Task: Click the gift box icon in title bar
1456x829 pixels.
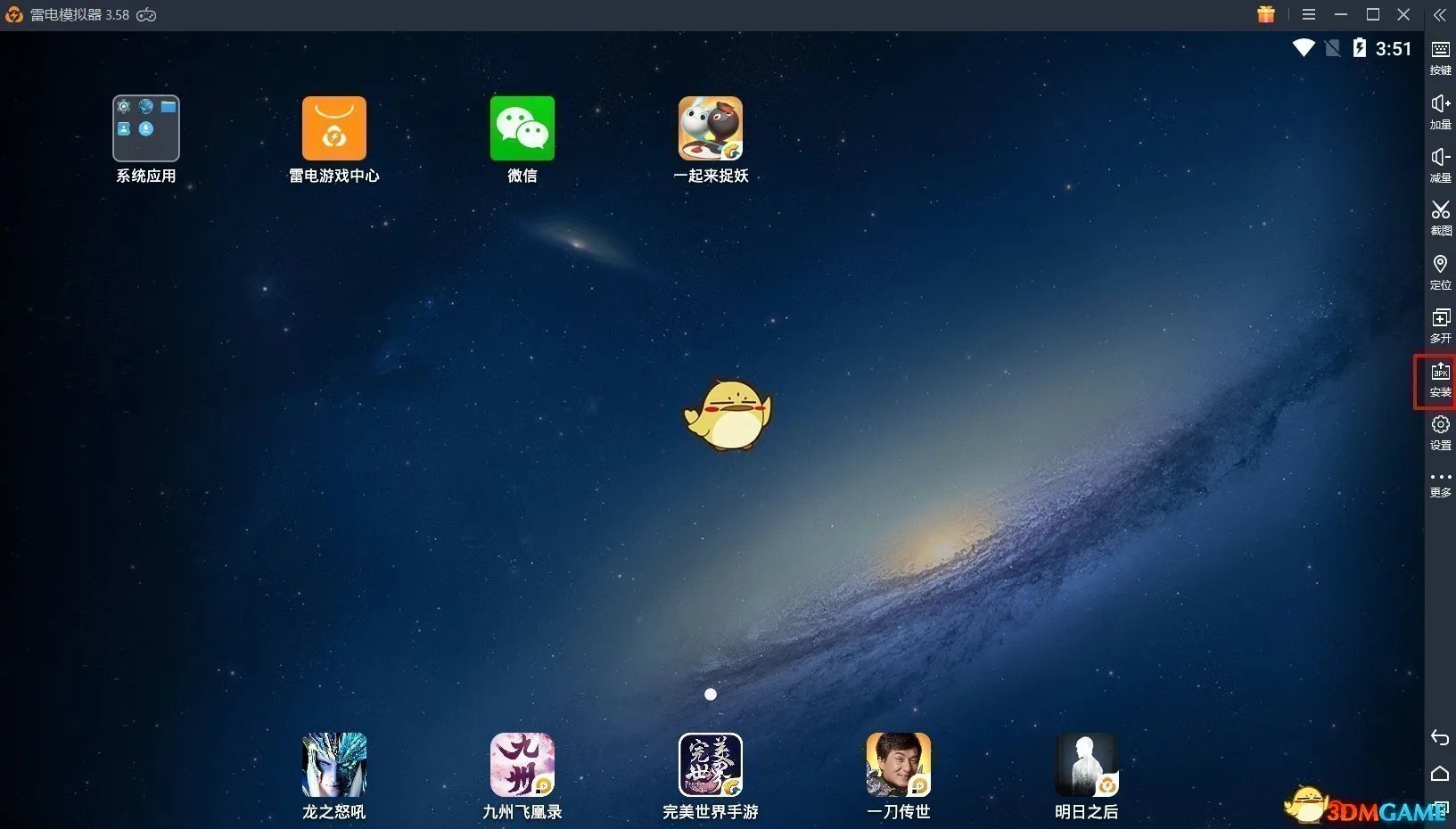Action: 1266,15
